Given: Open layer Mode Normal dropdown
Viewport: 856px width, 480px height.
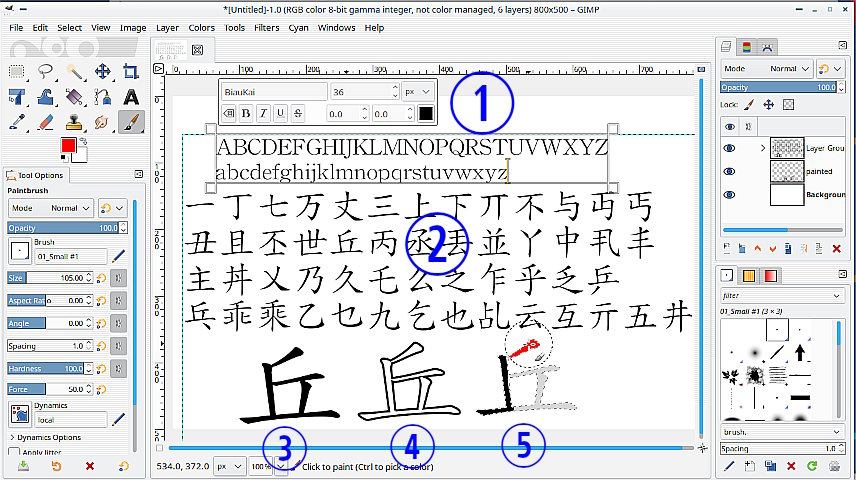Looking at the screenshot, I should pyautogui.click(x=766, y=69).
